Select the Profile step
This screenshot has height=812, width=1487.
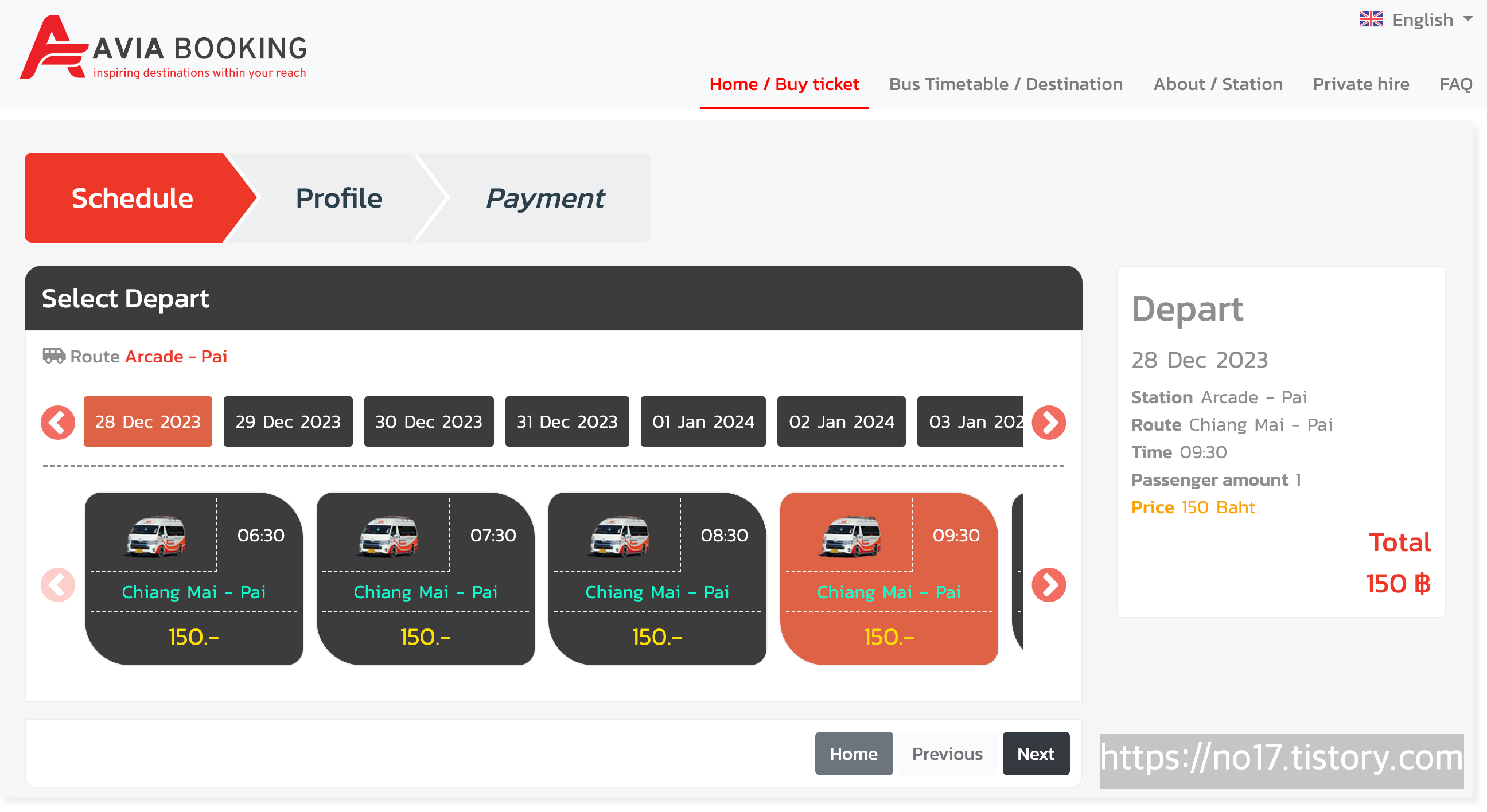point(338,197)
